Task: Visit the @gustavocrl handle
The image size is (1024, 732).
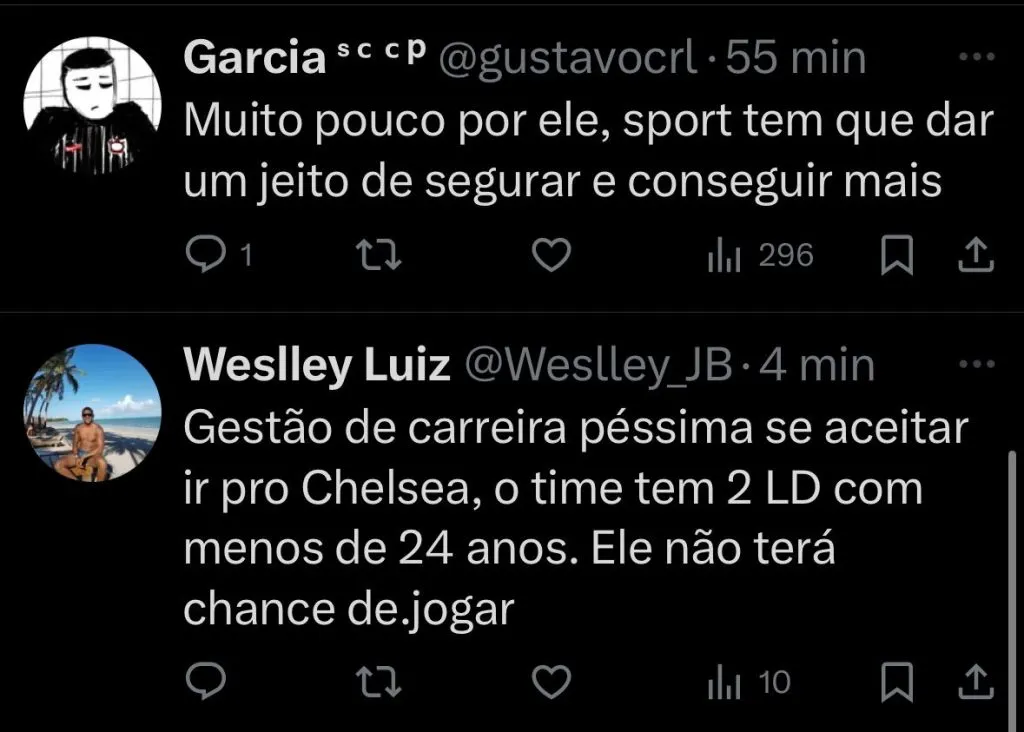Action: (x=568, y=60)
